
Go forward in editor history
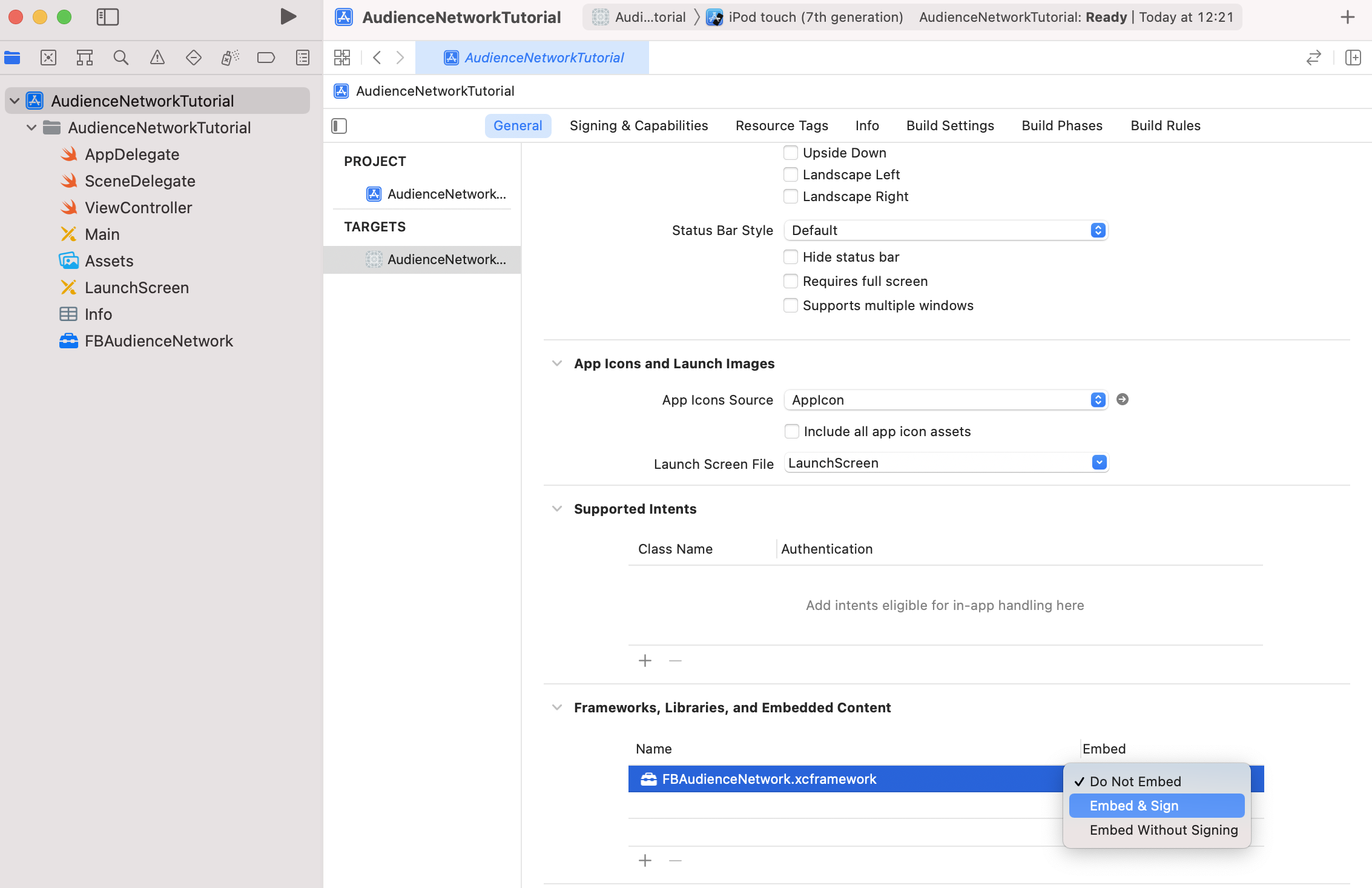[400, 58]
